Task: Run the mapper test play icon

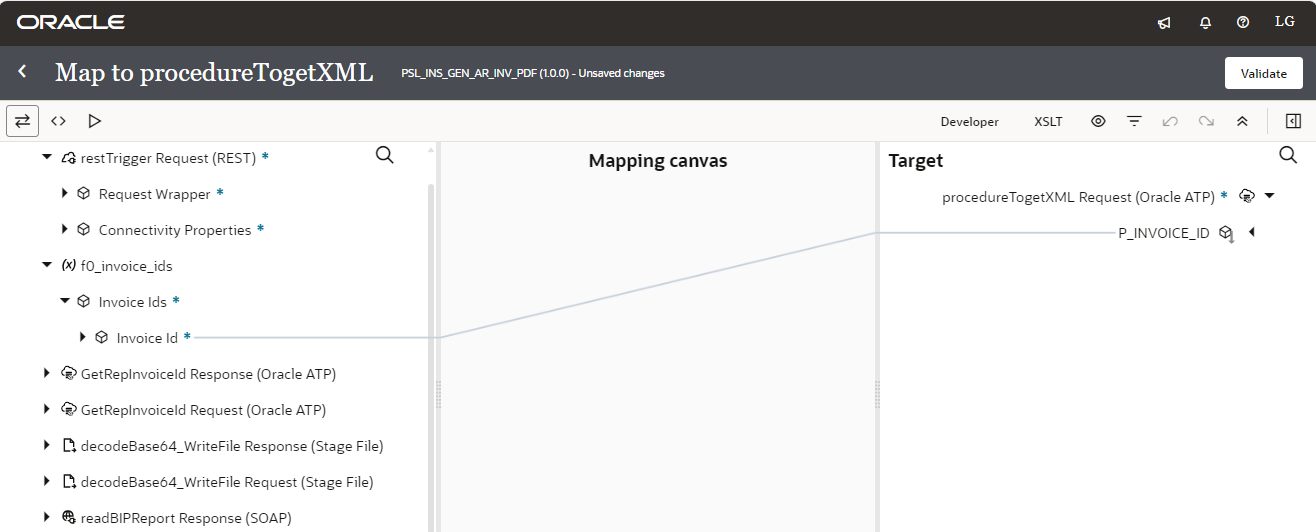Action: tap(95, 121)
